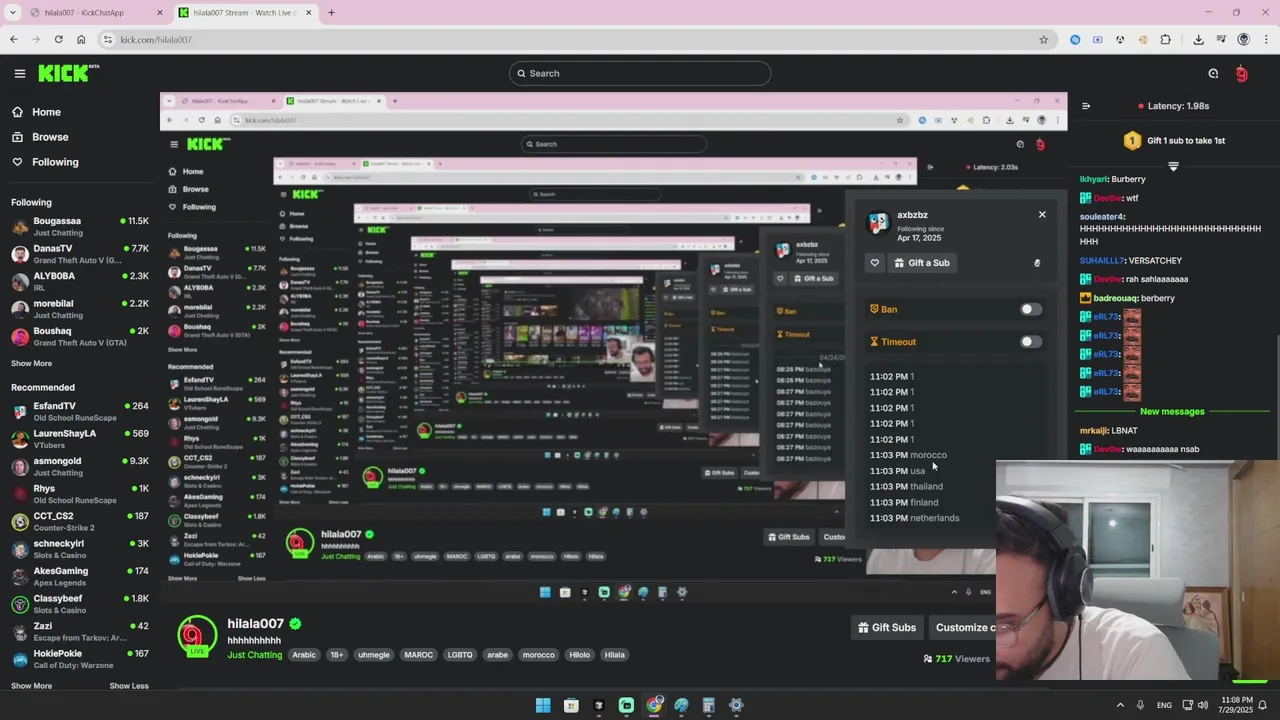Expand the gift leaderboard arrow below banner
Screen dimensions: 1280x720
[1173, 166]
